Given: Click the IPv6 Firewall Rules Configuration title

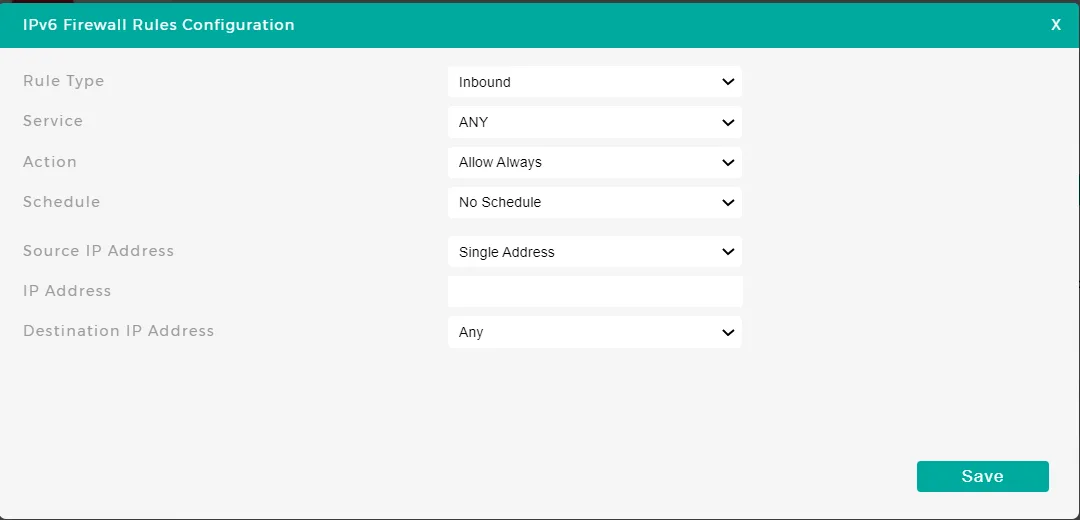Looking at the screenshot, I should tap(159, 25).
